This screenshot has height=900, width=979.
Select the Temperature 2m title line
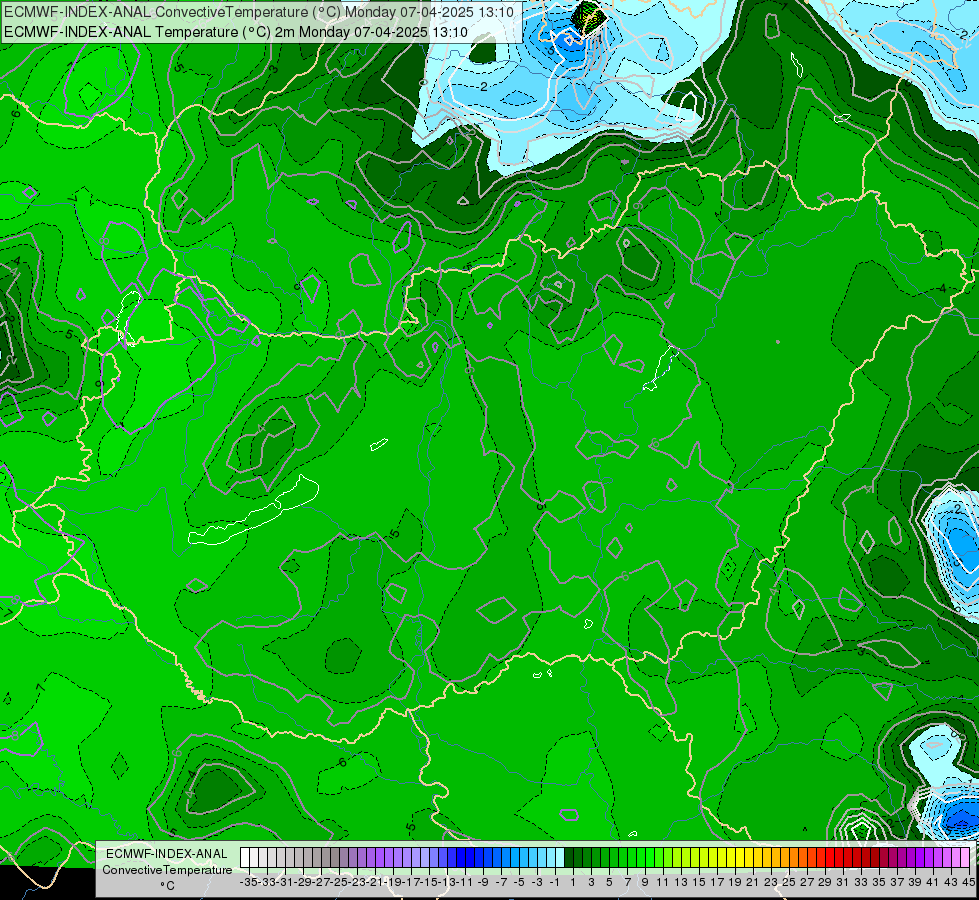click(x=236, y=32)
